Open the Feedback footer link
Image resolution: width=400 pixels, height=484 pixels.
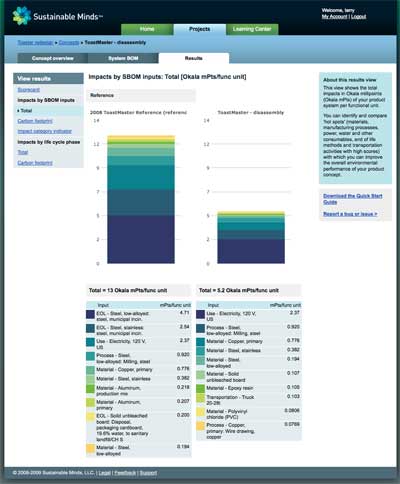125,473
